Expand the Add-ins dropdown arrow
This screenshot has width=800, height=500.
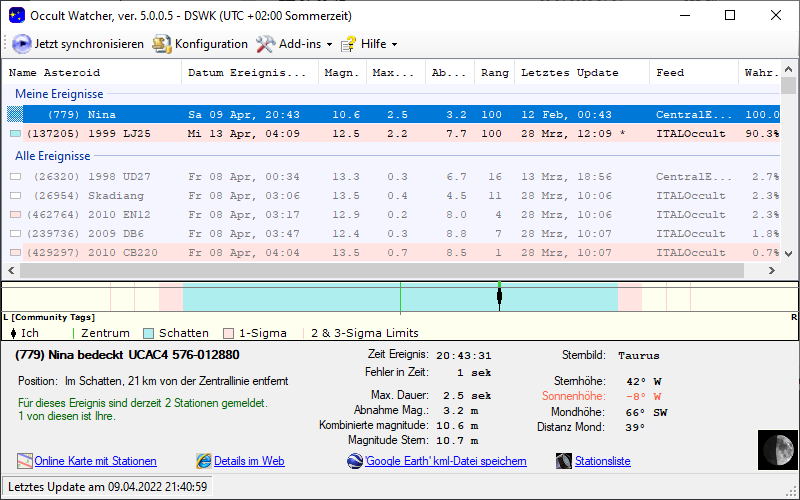tap(329, 45)
